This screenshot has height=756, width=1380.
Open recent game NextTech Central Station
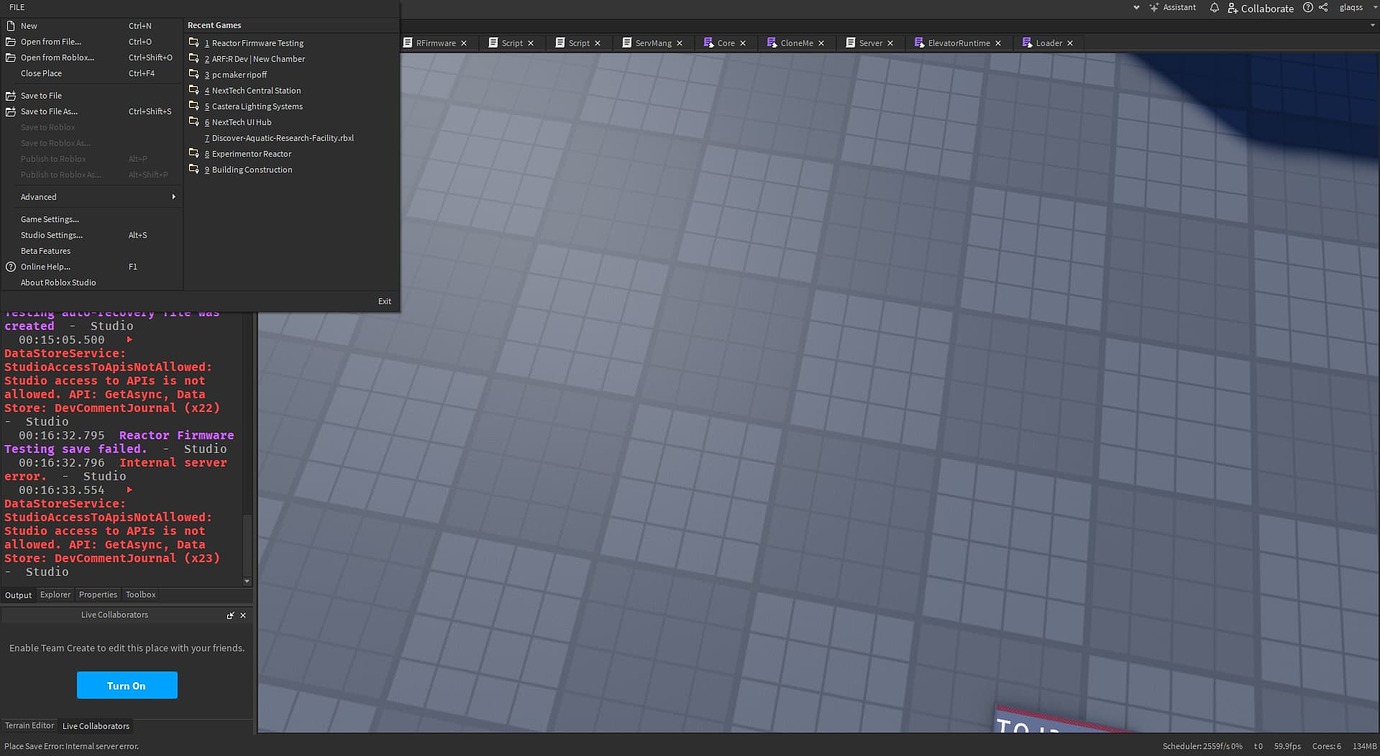[292, 91]
